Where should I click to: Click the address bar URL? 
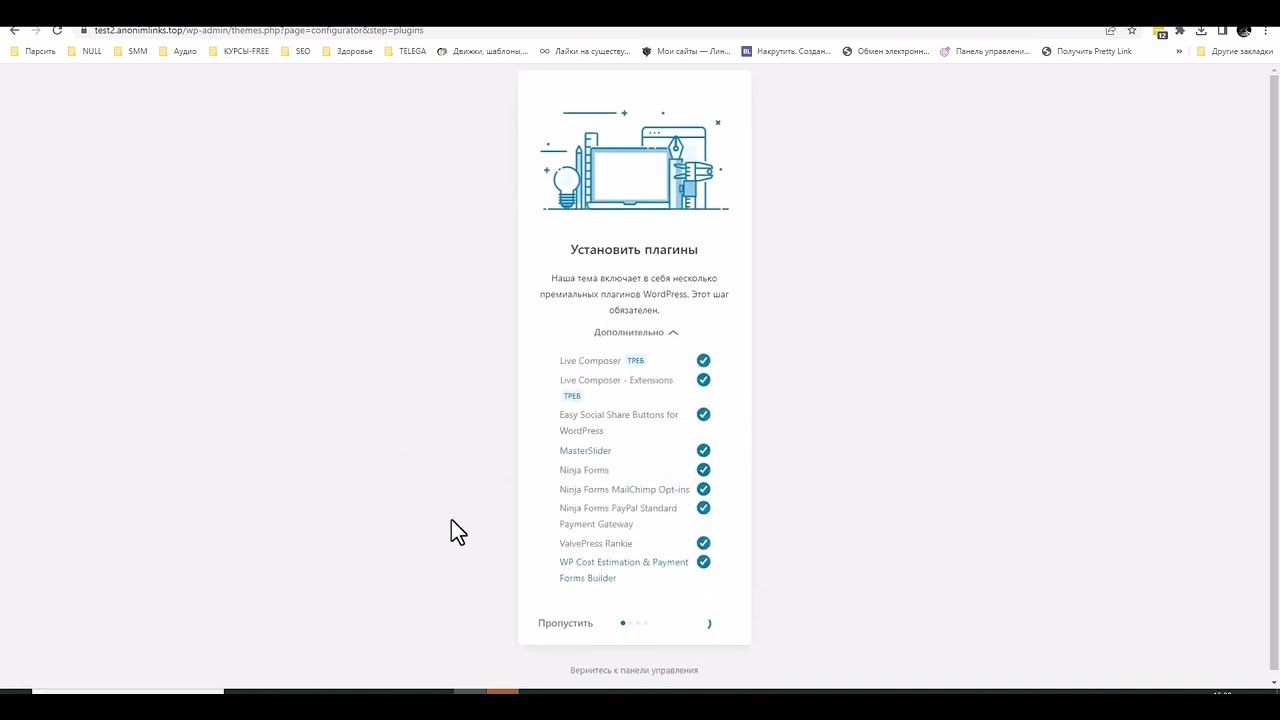point(259,30)
